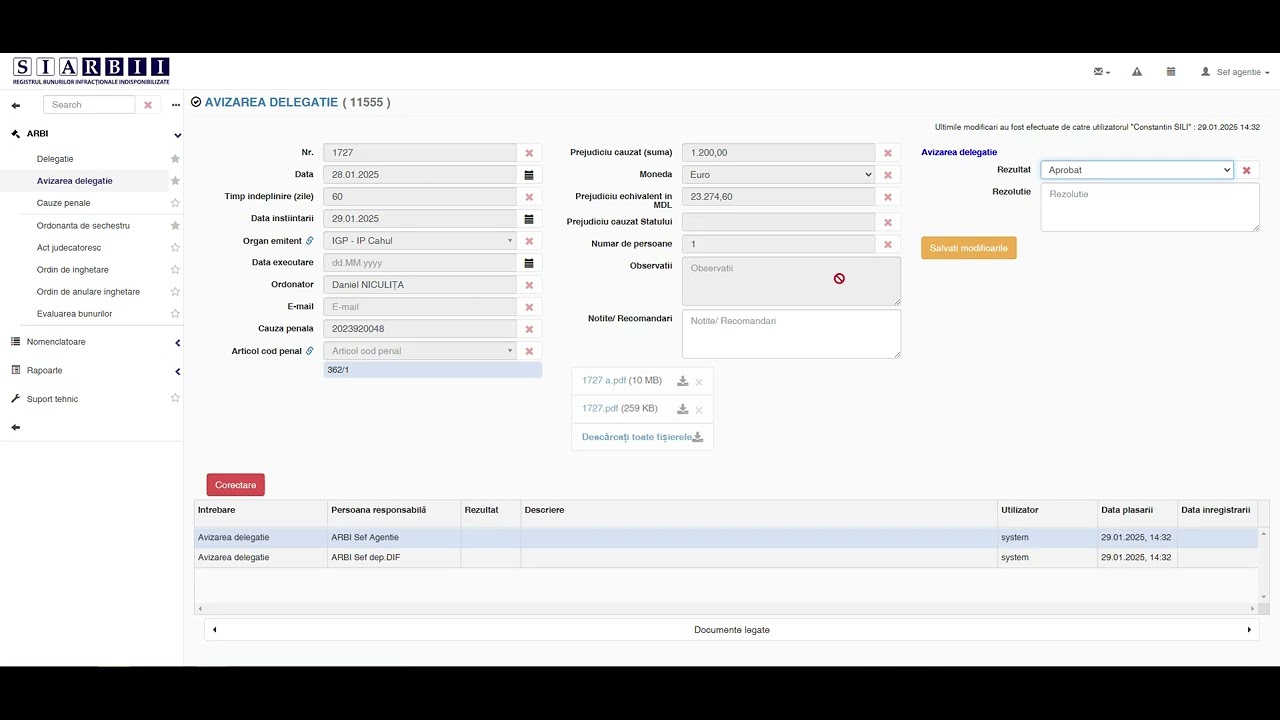Toggle favorite star for Evaluarea bunurilor
The height and width of the screenshot is (720, 1280).
pyautogui.click(x=175, y=314)
